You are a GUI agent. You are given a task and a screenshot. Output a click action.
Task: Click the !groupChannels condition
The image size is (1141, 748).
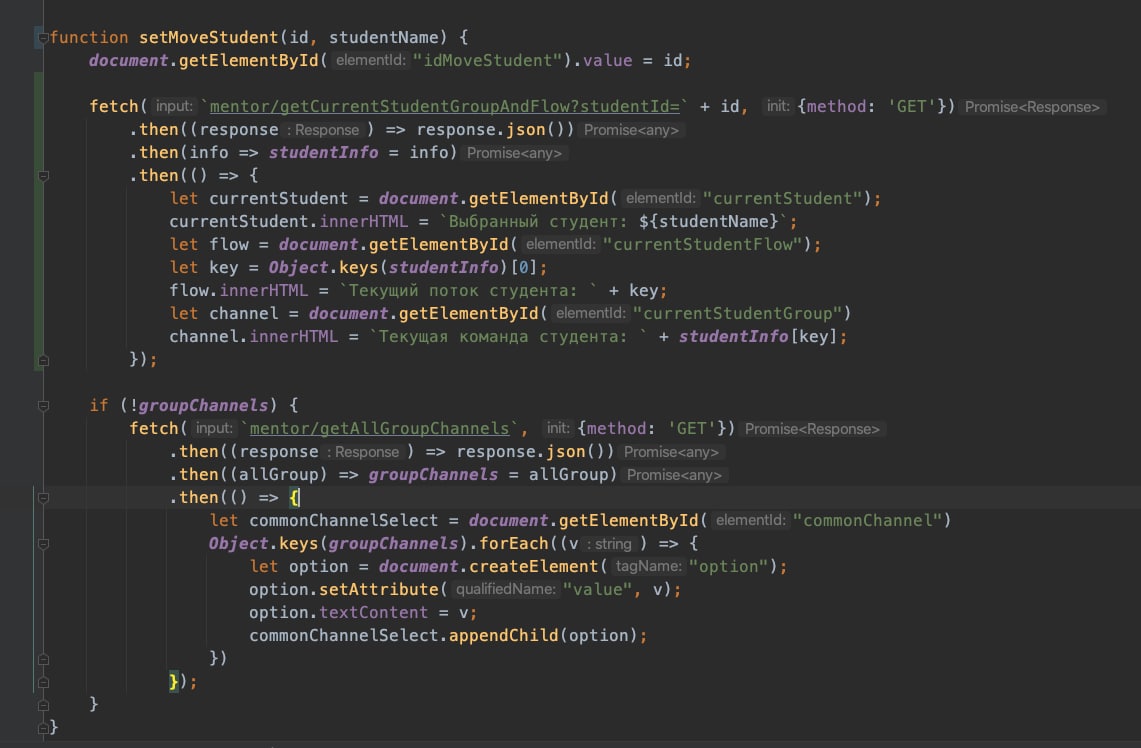pyautogui.click(x=199, y=405)
